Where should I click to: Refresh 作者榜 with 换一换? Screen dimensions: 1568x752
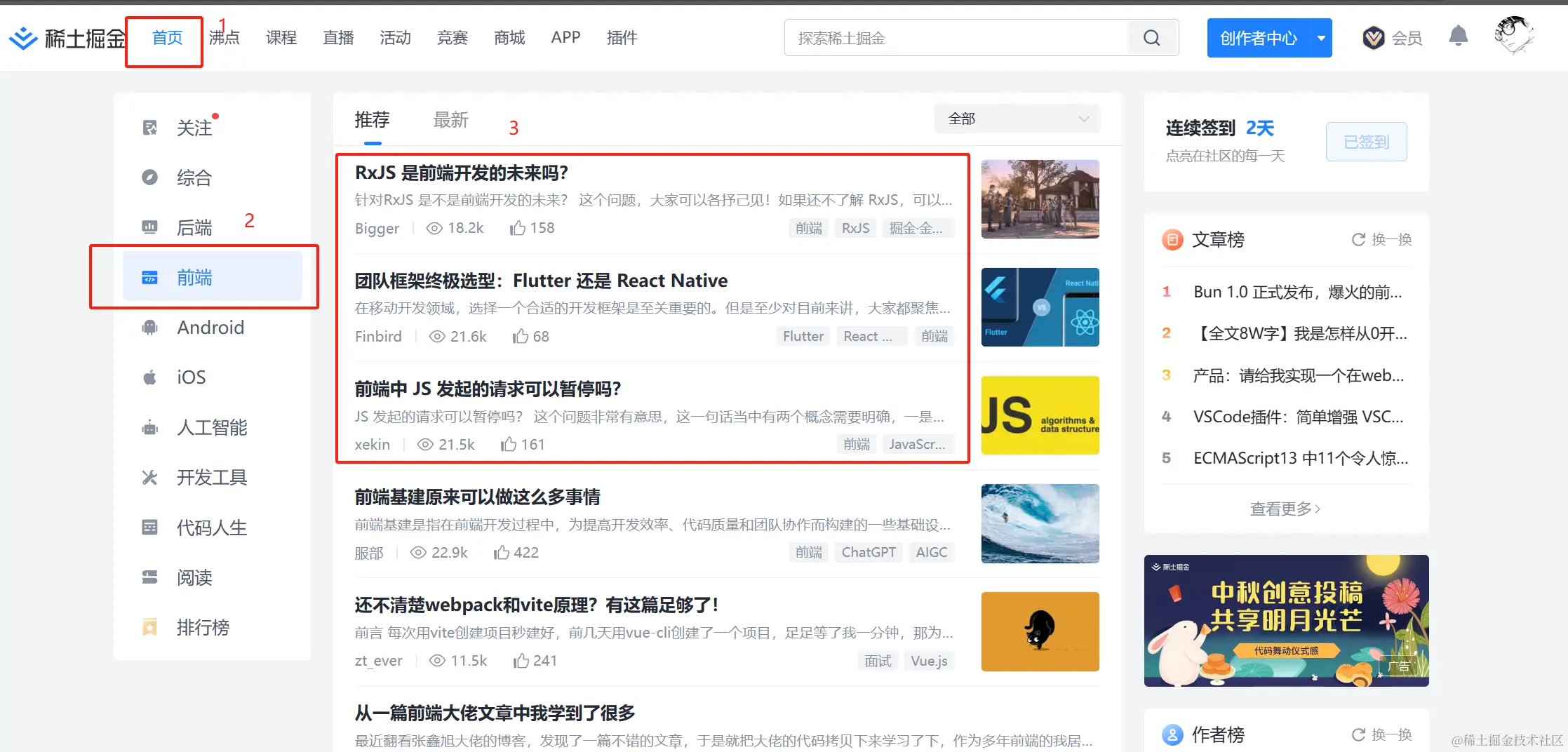pyautogui.click(x=1381, y=734)
